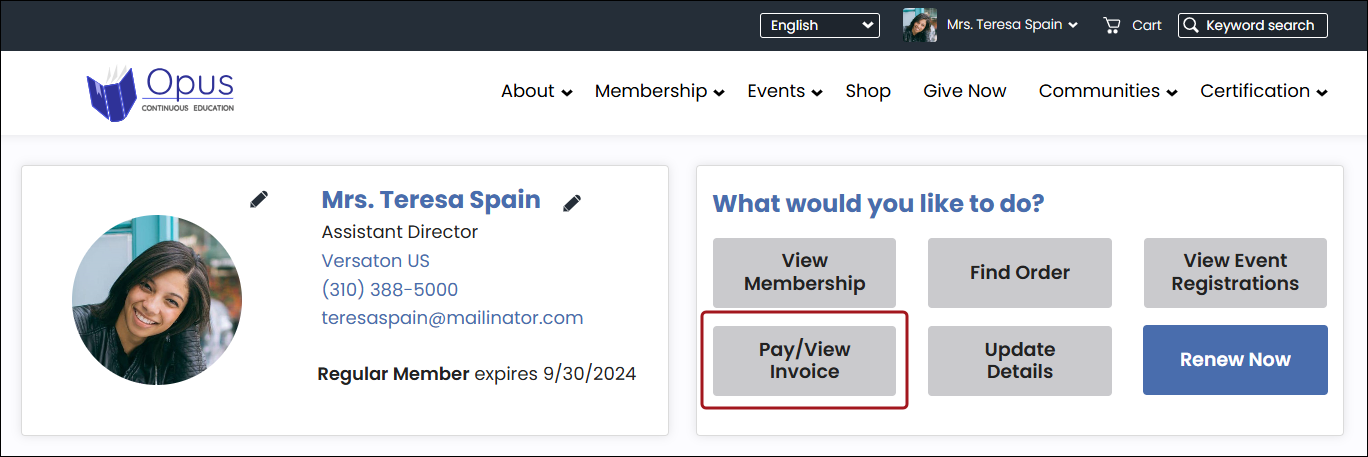Click the Opus book logo icon
The height and width of the screenshot is (457, 1368).
pyautogui.click(x=110, y=93)
